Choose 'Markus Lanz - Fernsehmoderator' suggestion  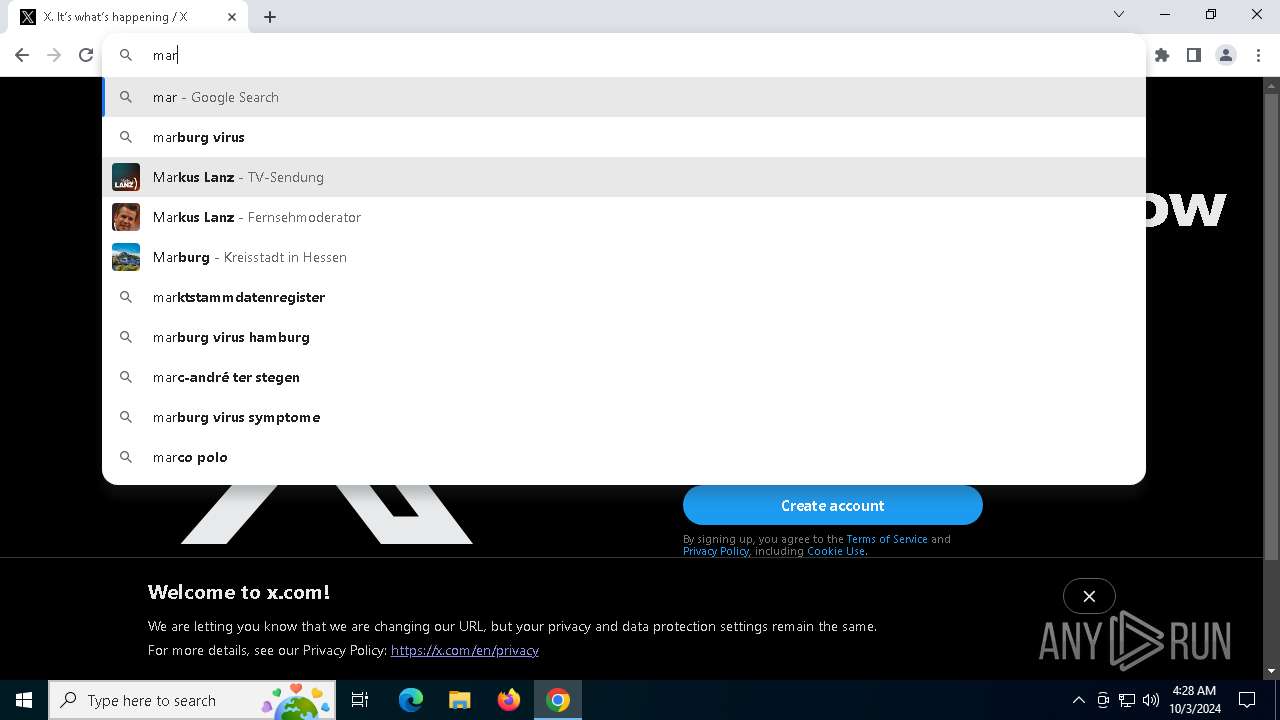coord(624,217)
